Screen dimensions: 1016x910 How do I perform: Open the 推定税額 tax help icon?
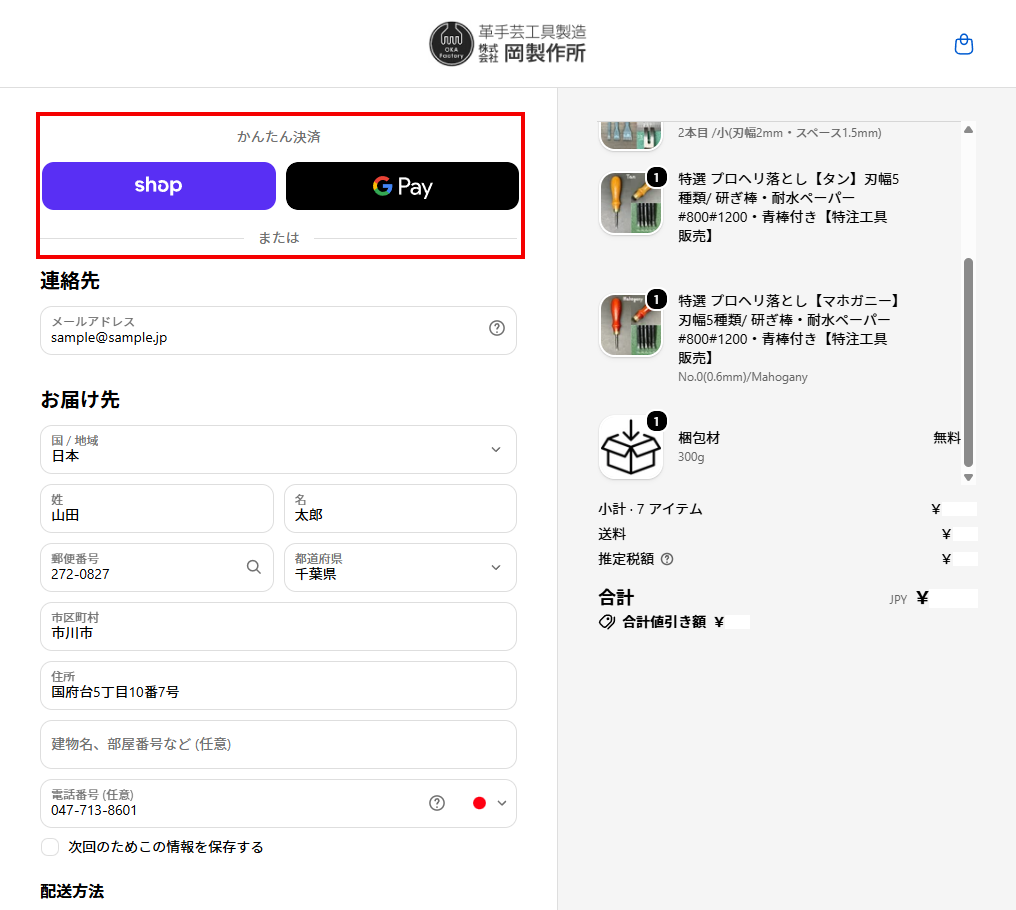(667, 559)
